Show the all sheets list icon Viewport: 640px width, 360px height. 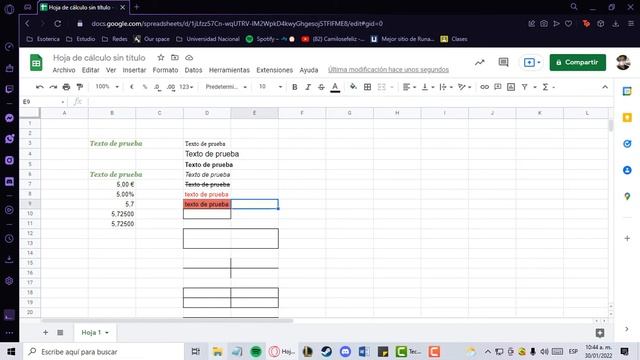60,333
